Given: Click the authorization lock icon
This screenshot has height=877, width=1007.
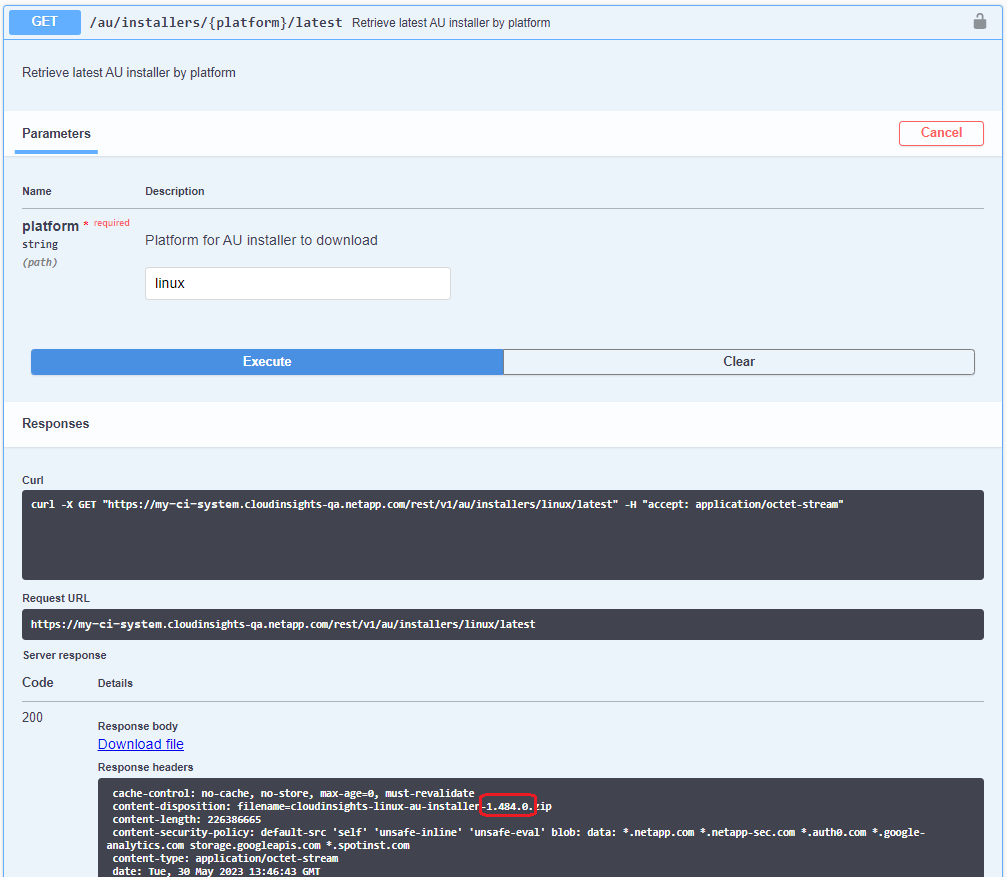Looking at the screenshot, I should (980, 21).
